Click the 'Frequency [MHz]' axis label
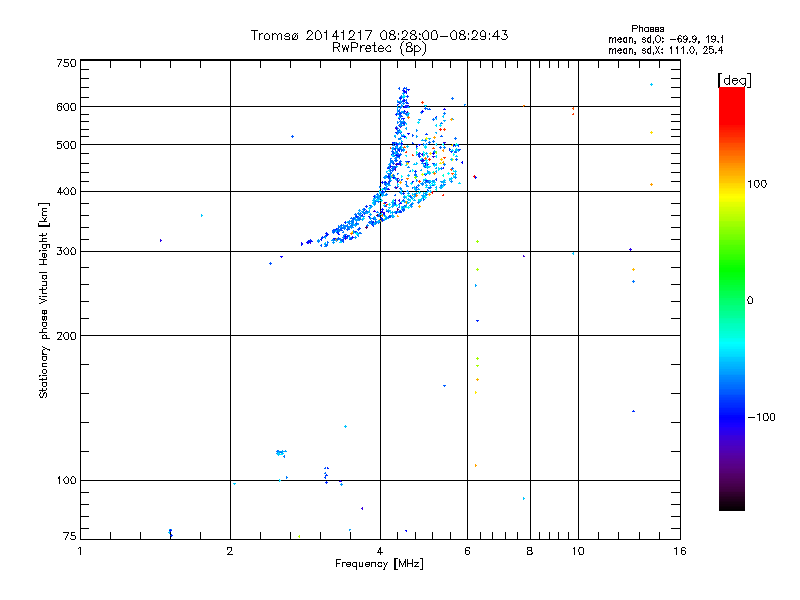 379,564
